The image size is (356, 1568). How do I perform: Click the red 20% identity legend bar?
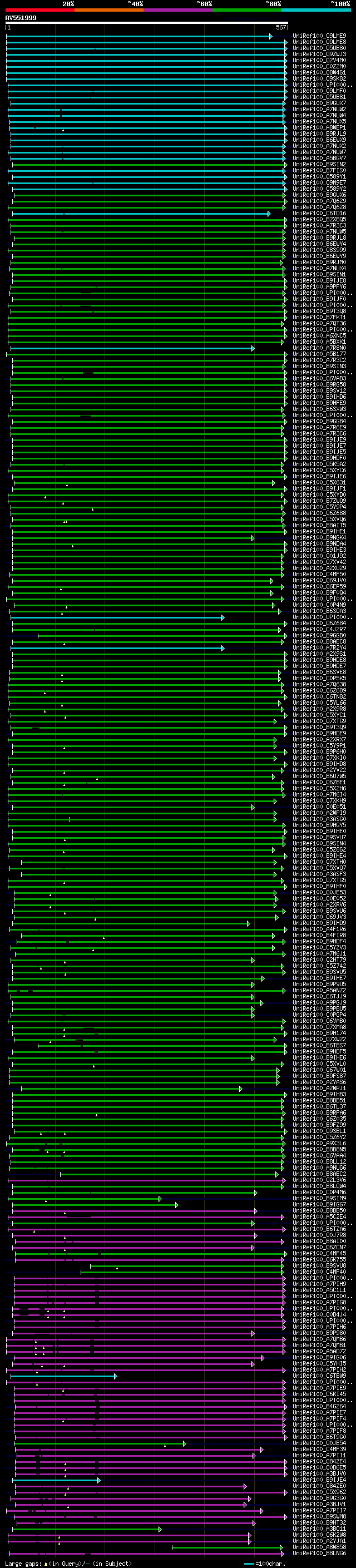pyautogui.click(x=39, y=10)
